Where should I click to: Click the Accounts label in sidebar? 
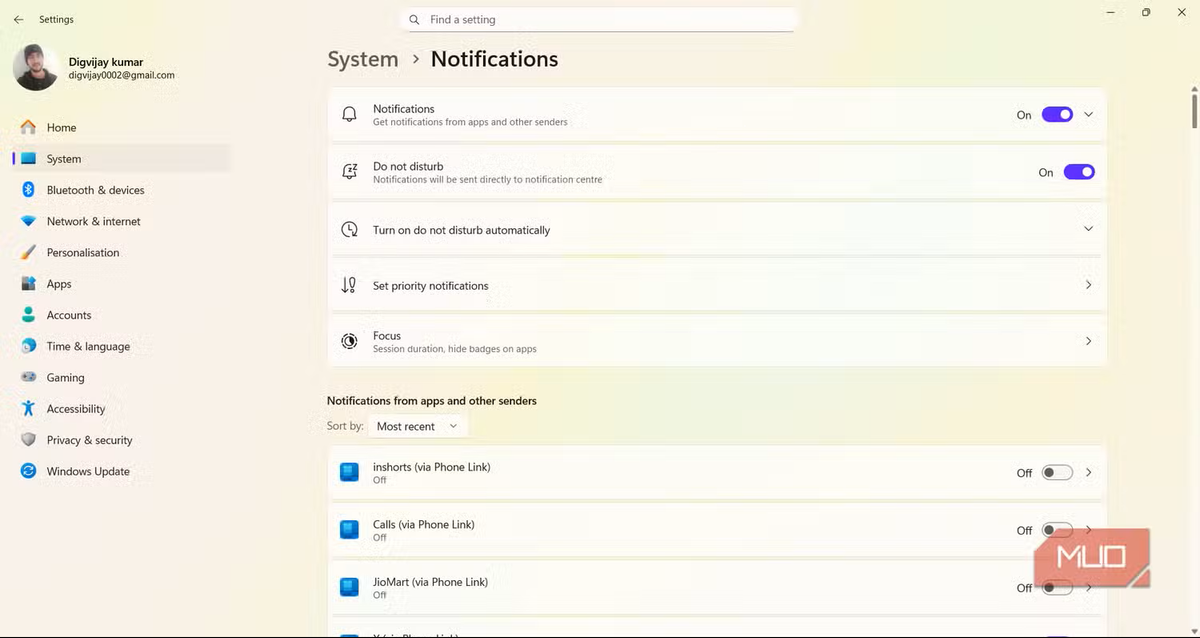(x=69, y=315)
